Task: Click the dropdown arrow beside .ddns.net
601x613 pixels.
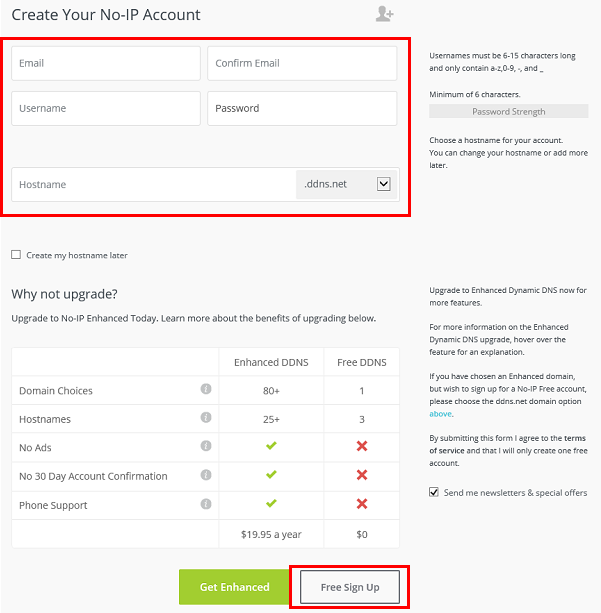Action: [384, 184]
